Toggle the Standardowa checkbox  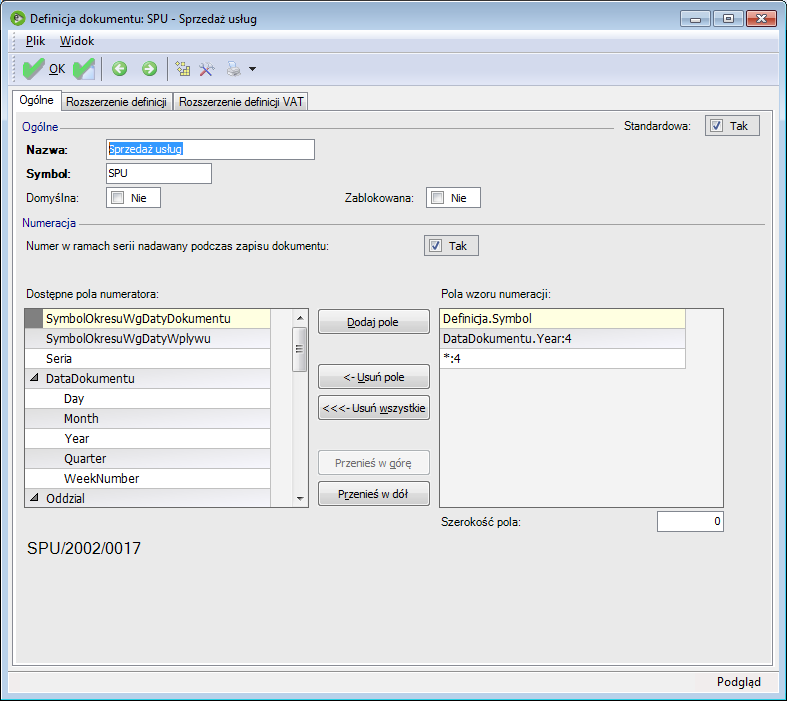click(x=717, y=125)
